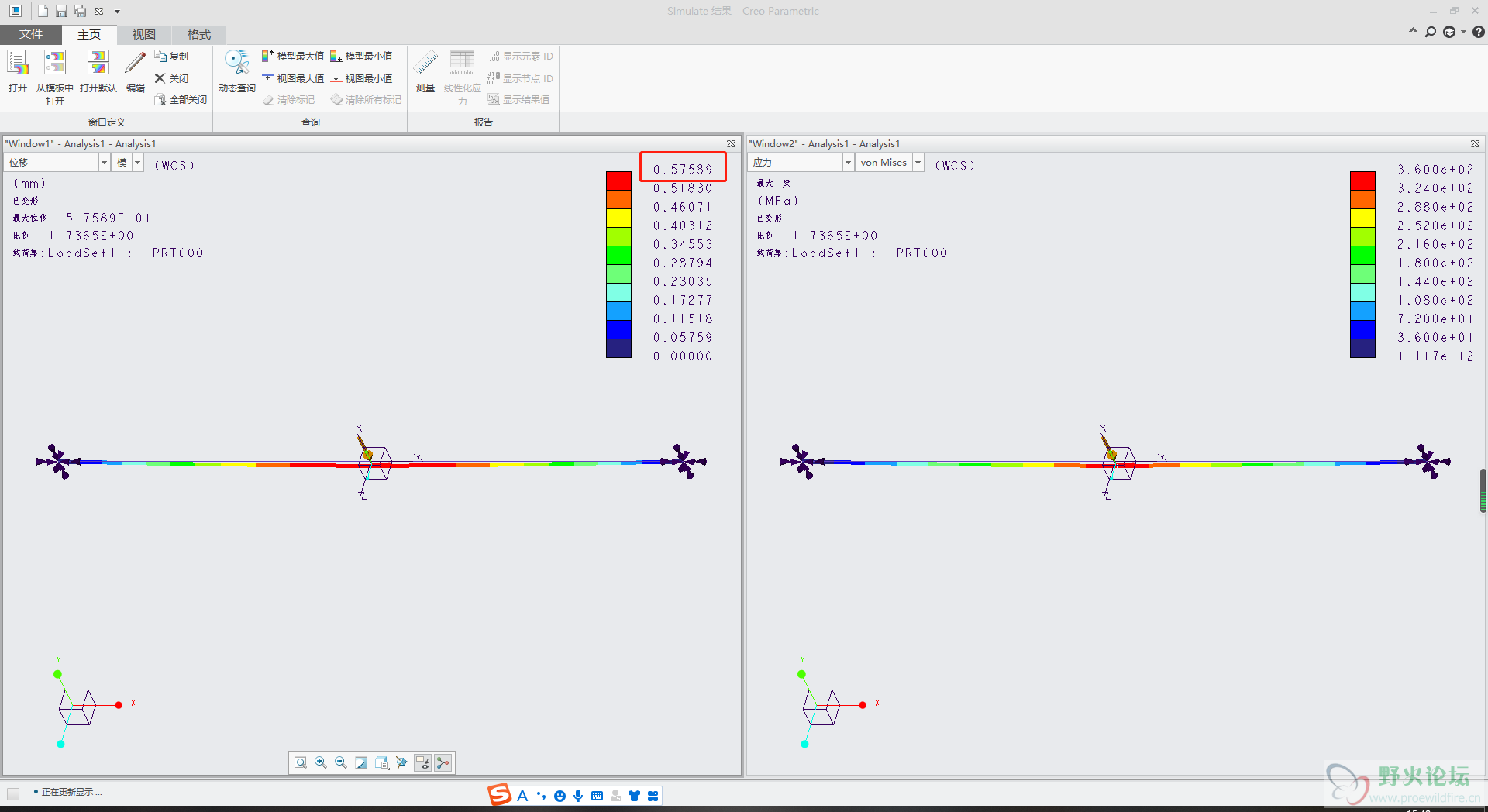1488x812 pixels.
Task: Click the Repaint screen icon
Action: point(361,763)
